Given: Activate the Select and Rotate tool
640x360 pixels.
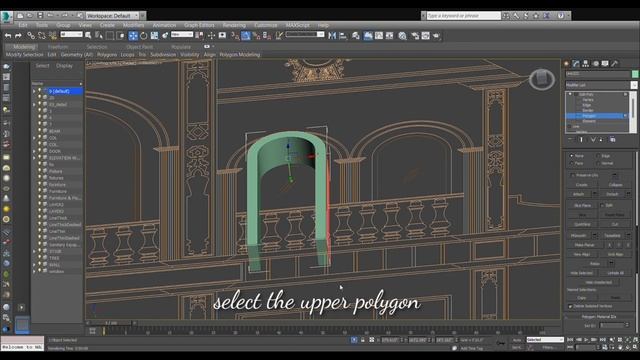Looking at the screenshot, I should click(x=144, y=36).
